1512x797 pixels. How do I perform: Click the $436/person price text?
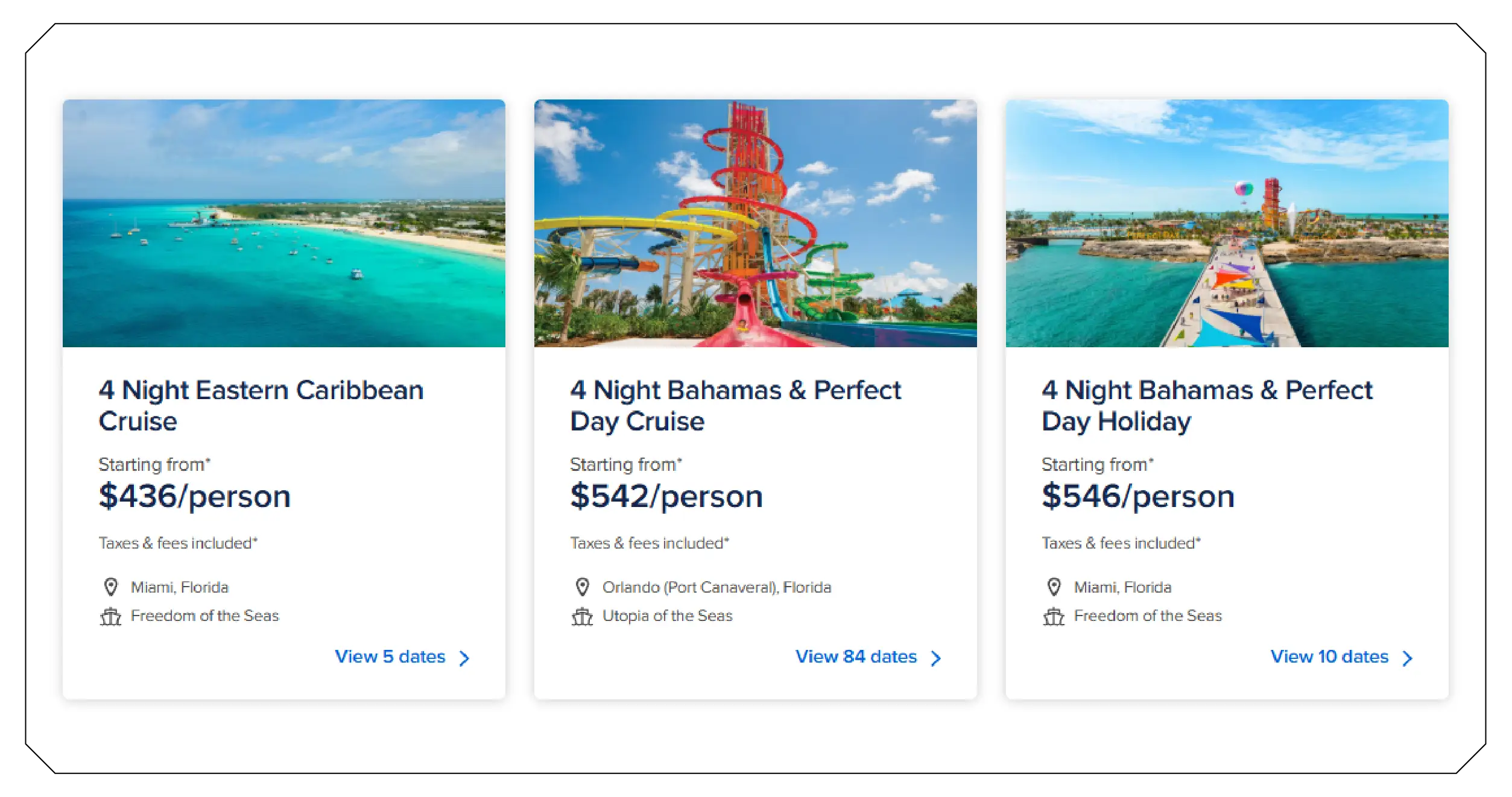[194, 497]
